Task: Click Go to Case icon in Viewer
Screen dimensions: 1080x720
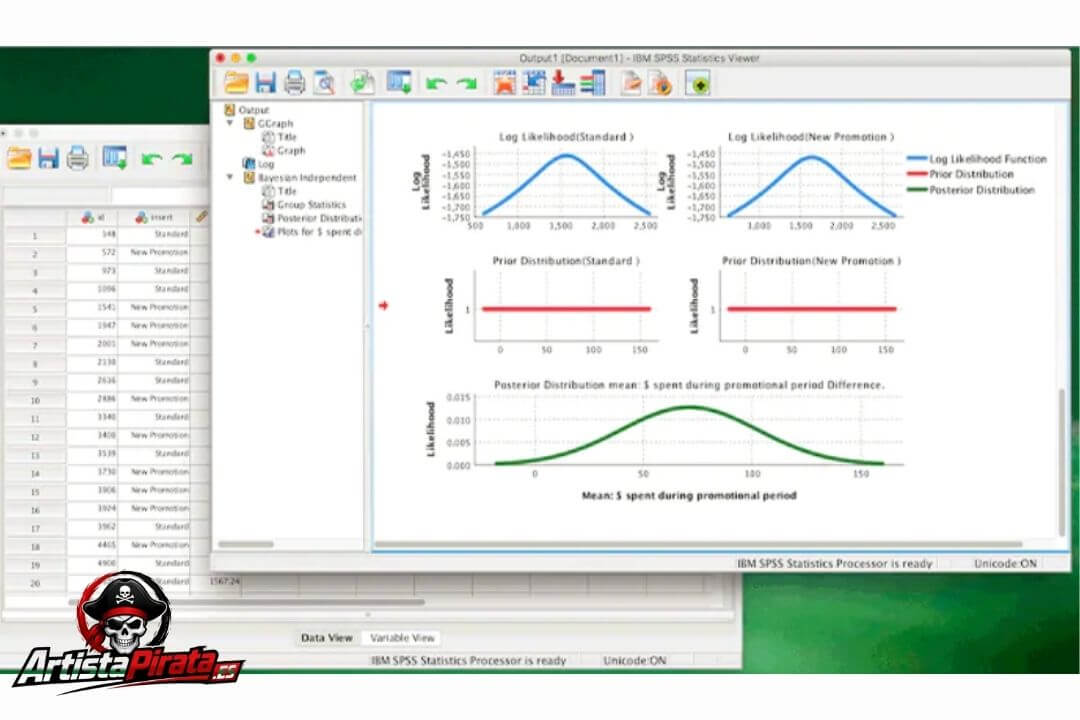Action: pyautogui.click(x=534, y=83)
